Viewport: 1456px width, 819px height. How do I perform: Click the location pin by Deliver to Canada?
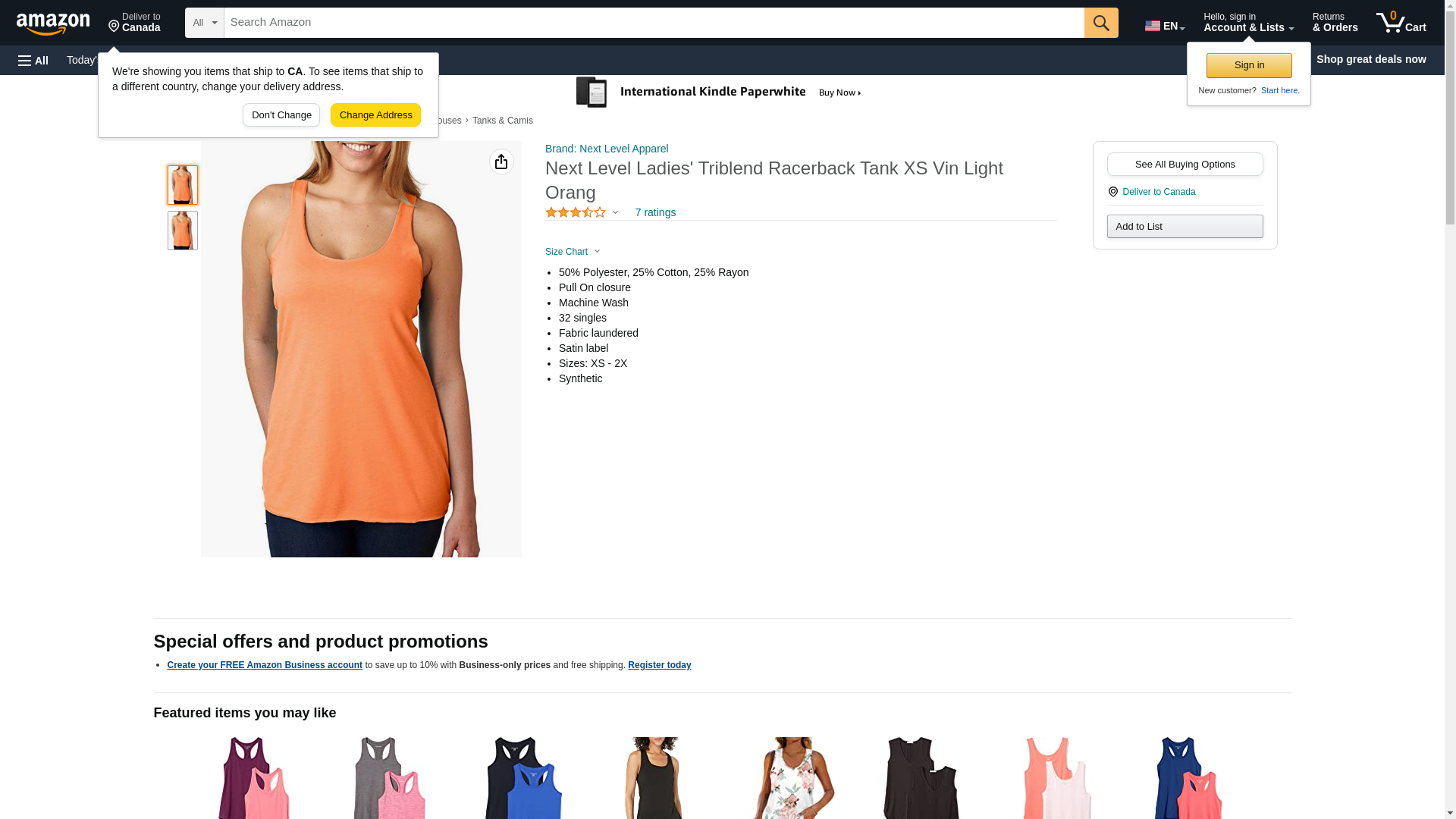click(x=1112, y=192)
